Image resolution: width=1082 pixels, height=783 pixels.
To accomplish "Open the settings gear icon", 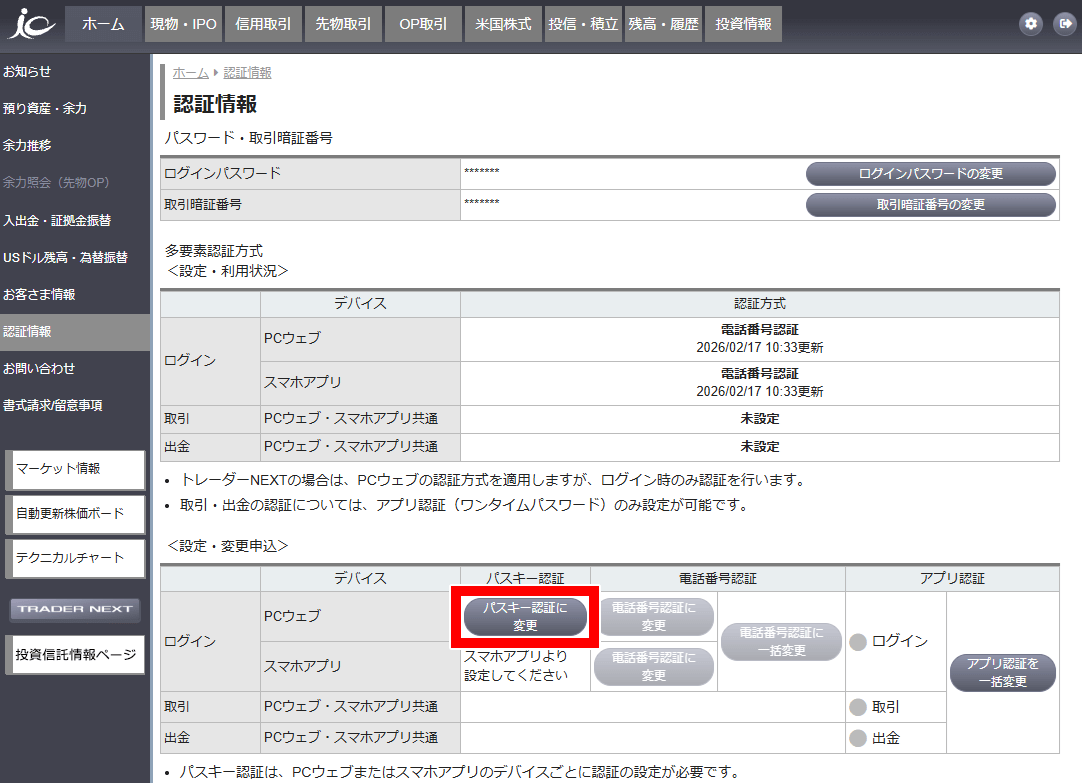I will click(x=1030, y=23).
